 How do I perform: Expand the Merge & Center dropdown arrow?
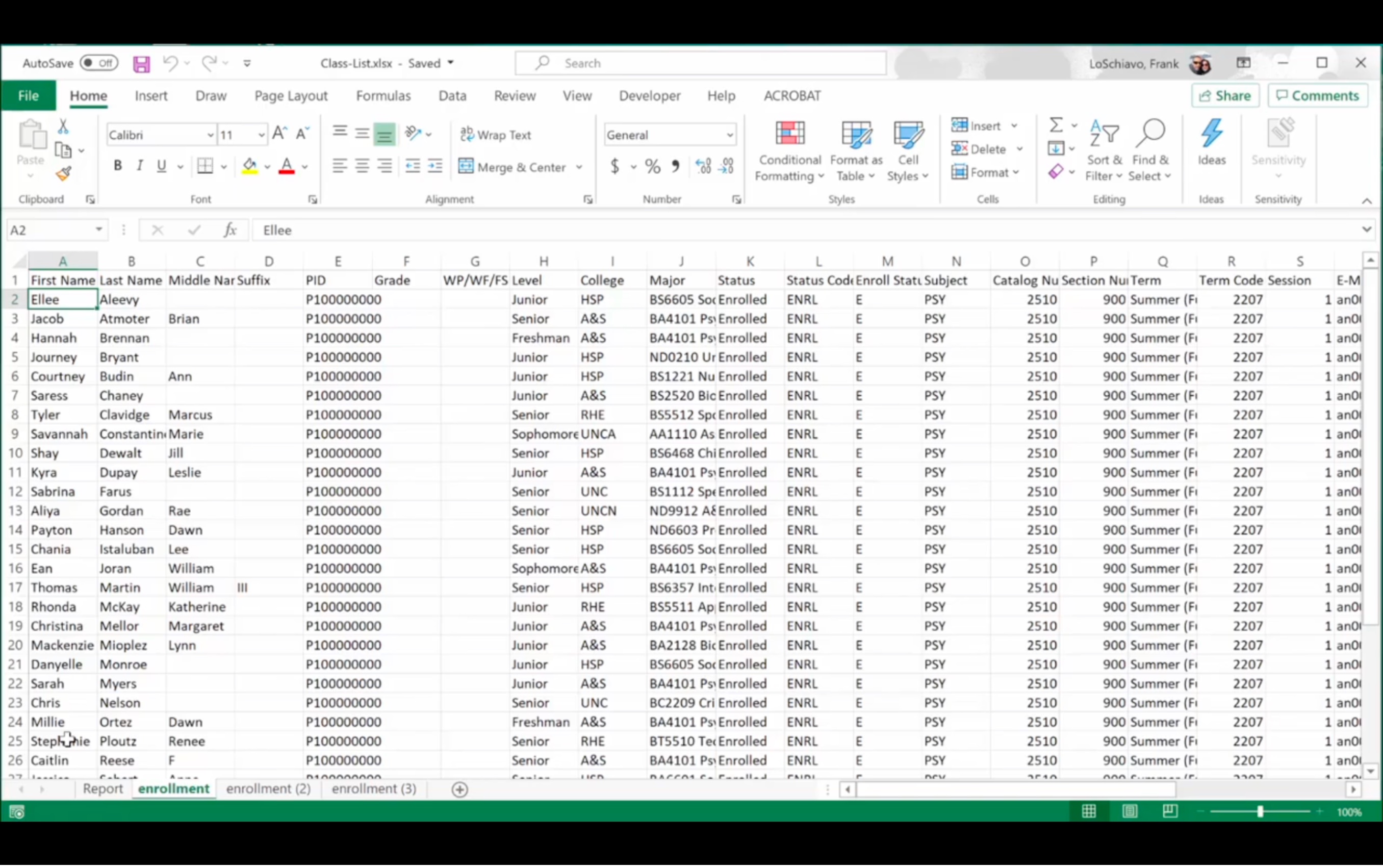tap(580, 168)
